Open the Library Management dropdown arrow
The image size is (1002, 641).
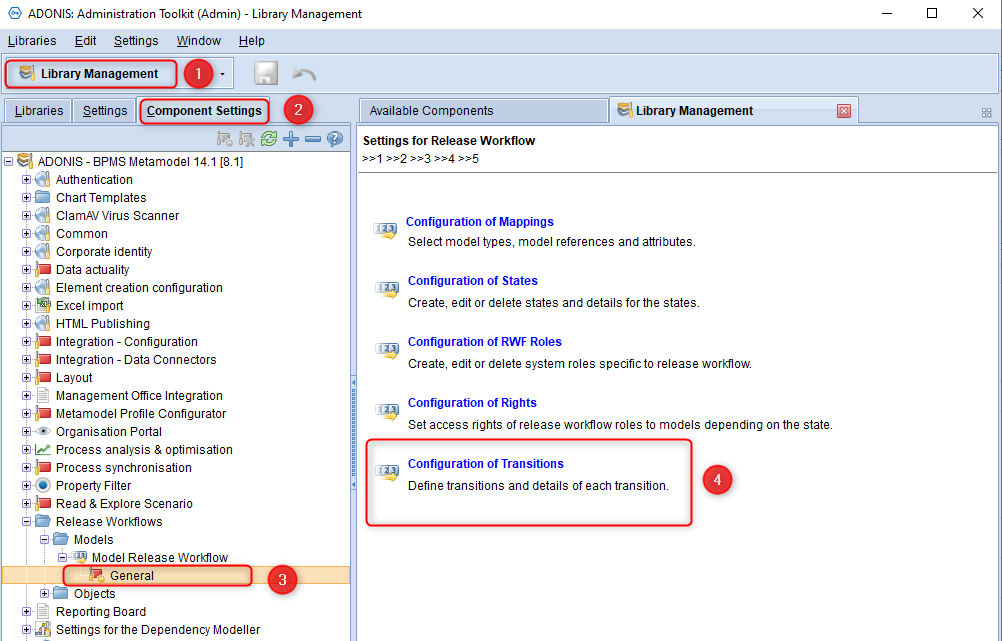222,74
